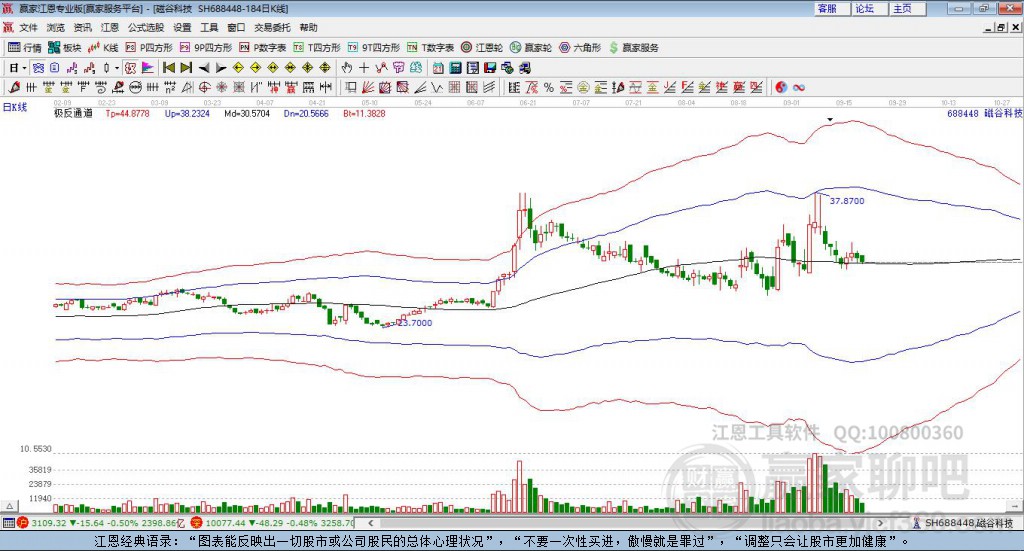Launch the 赢家轮 wheel tool
This screenshot has height=551, width=1024.
tap(530, 48)
